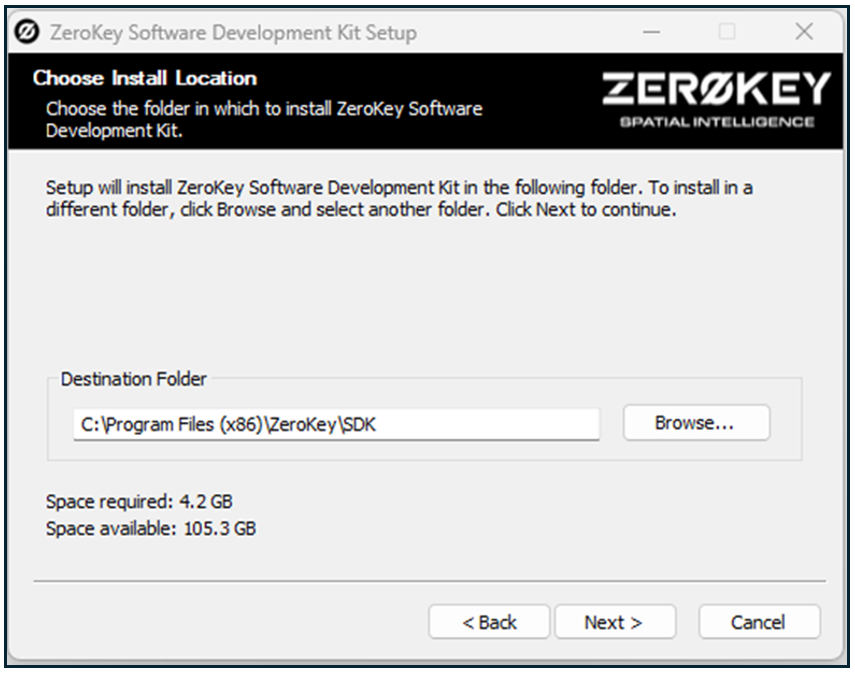Screen dimensions: 855x674
Task: Close the ZeroKey setup window
Action: pos(803,33)
